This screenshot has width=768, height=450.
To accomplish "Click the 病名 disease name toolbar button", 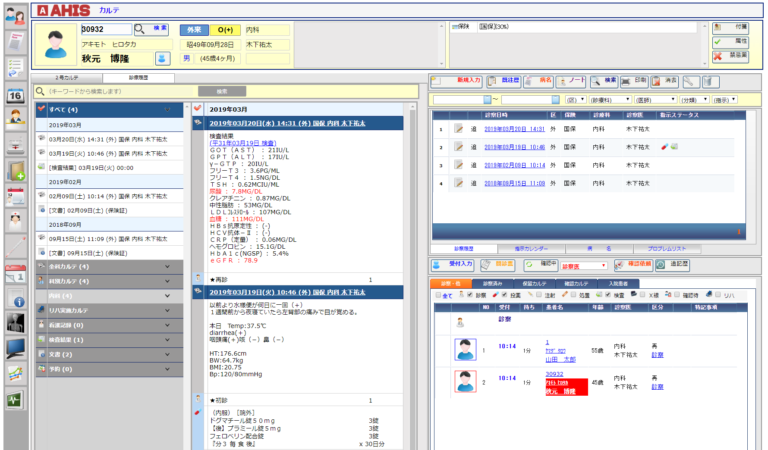I will pyautogui.click(x=539, y=80).
